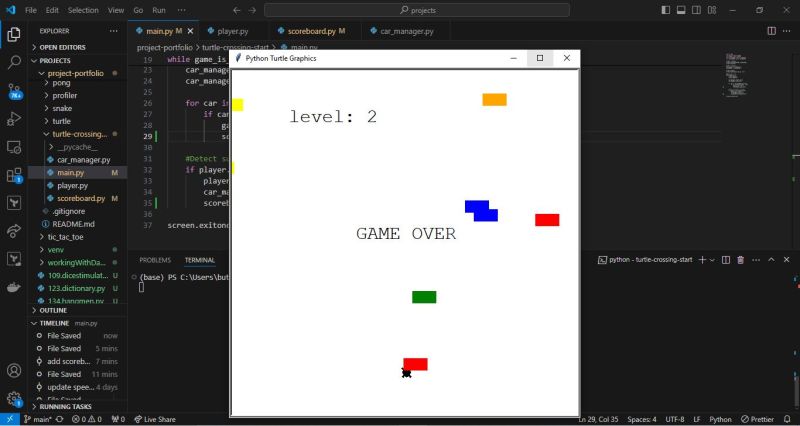Viewport: 800px width, 426px height.
Task: Expand the RUNNING TASKS section
Action: (78, 407)
